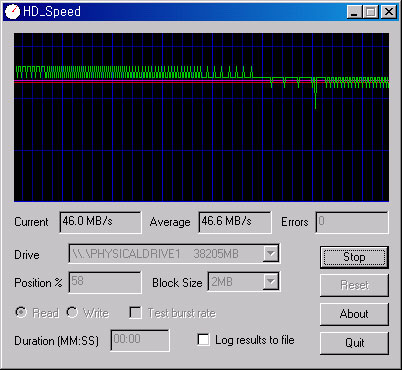Image resolution: width=402 pixels, height=370 pixels.
Task: Select the Read radio button
Action: coord(21,312)
